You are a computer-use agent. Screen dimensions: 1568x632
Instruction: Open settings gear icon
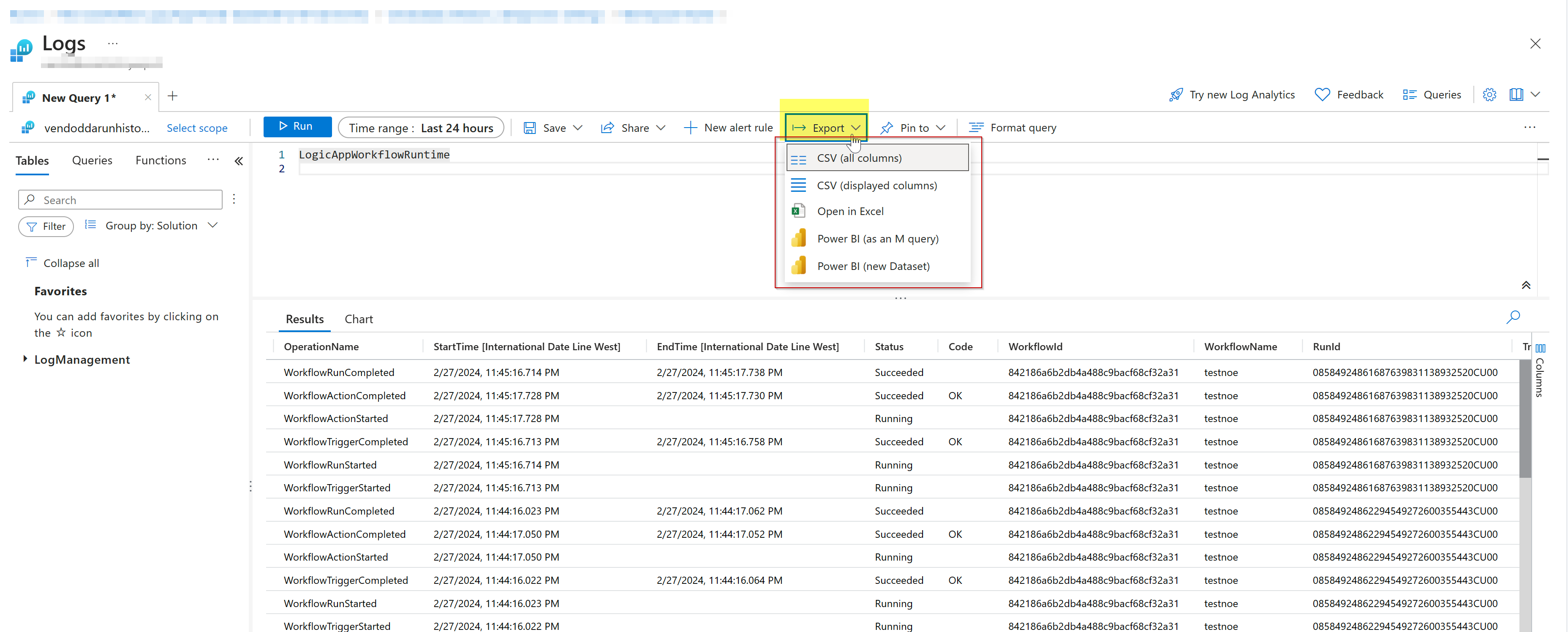click(1489, 95)
